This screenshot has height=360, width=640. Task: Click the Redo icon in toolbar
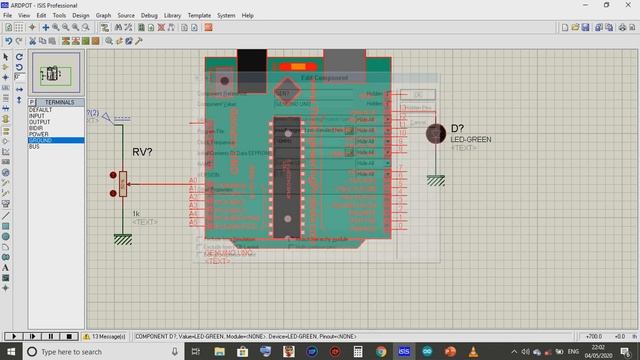click(x=19, y=41)
